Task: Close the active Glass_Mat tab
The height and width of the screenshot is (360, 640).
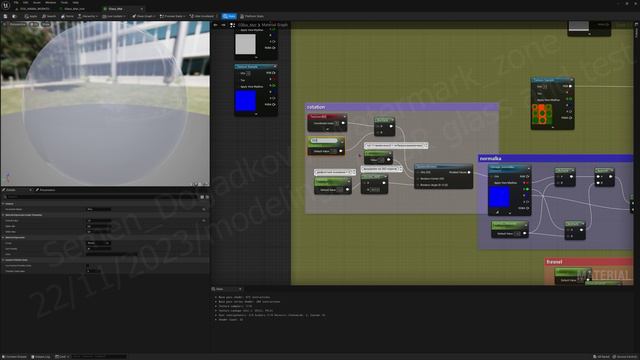Action: click(x=142, y=9)
